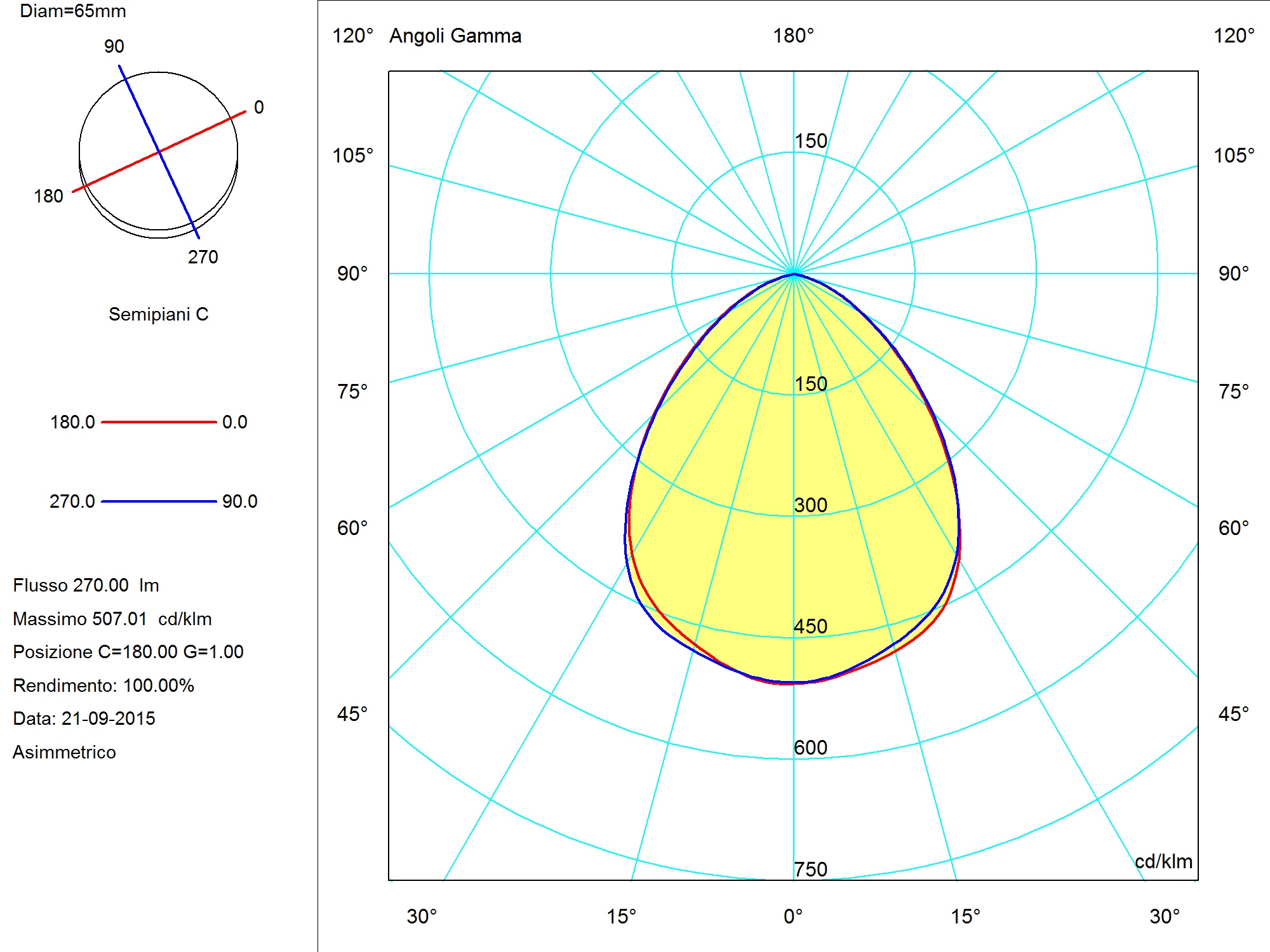The width and height of the screenshot is (1270, 952).
Task: Select the Semipiani C caption
Action: coord(158,314)
